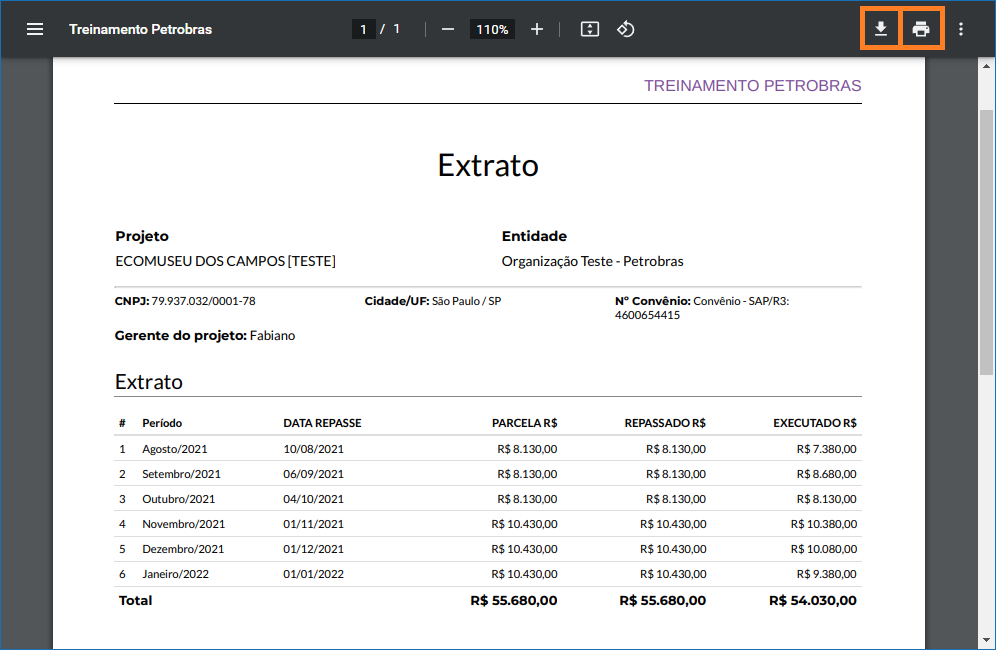The image size is (996, 650).
Task: Select the Setembro/2021 period cell
Action: click(x=182, y=474)
